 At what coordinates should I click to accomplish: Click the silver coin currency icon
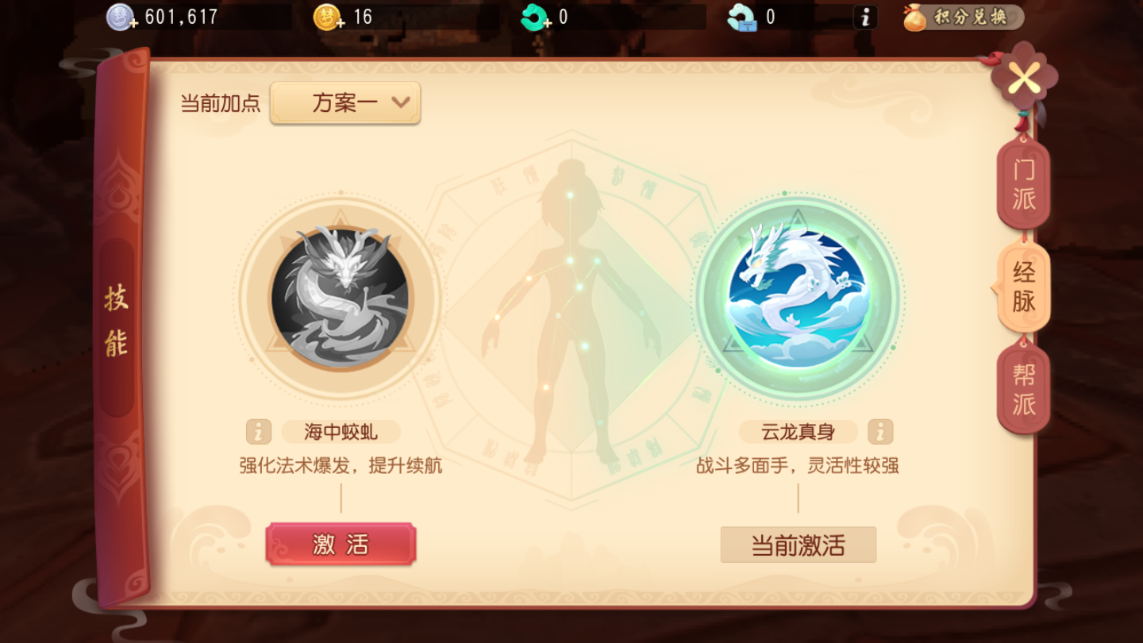121,17
